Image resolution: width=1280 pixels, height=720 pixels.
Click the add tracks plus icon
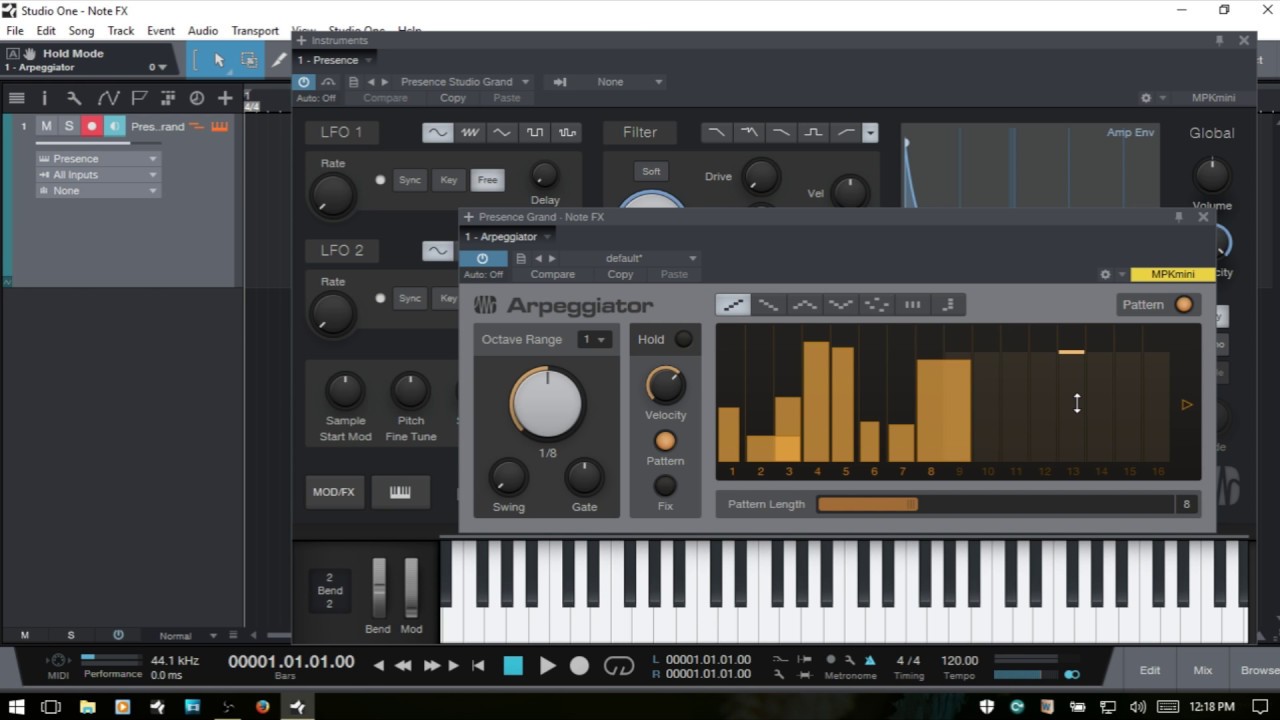pyautogui.click(x=225, y=98)
